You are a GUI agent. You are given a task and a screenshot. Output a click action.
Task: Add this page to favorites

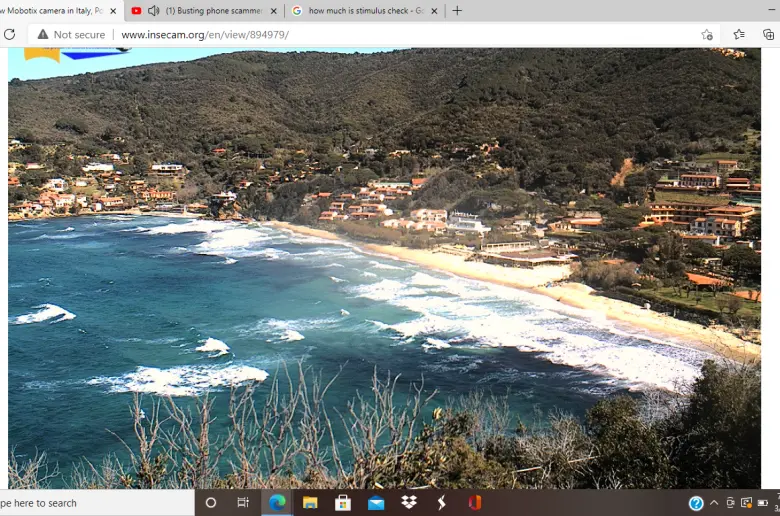[x=707, y=34]
